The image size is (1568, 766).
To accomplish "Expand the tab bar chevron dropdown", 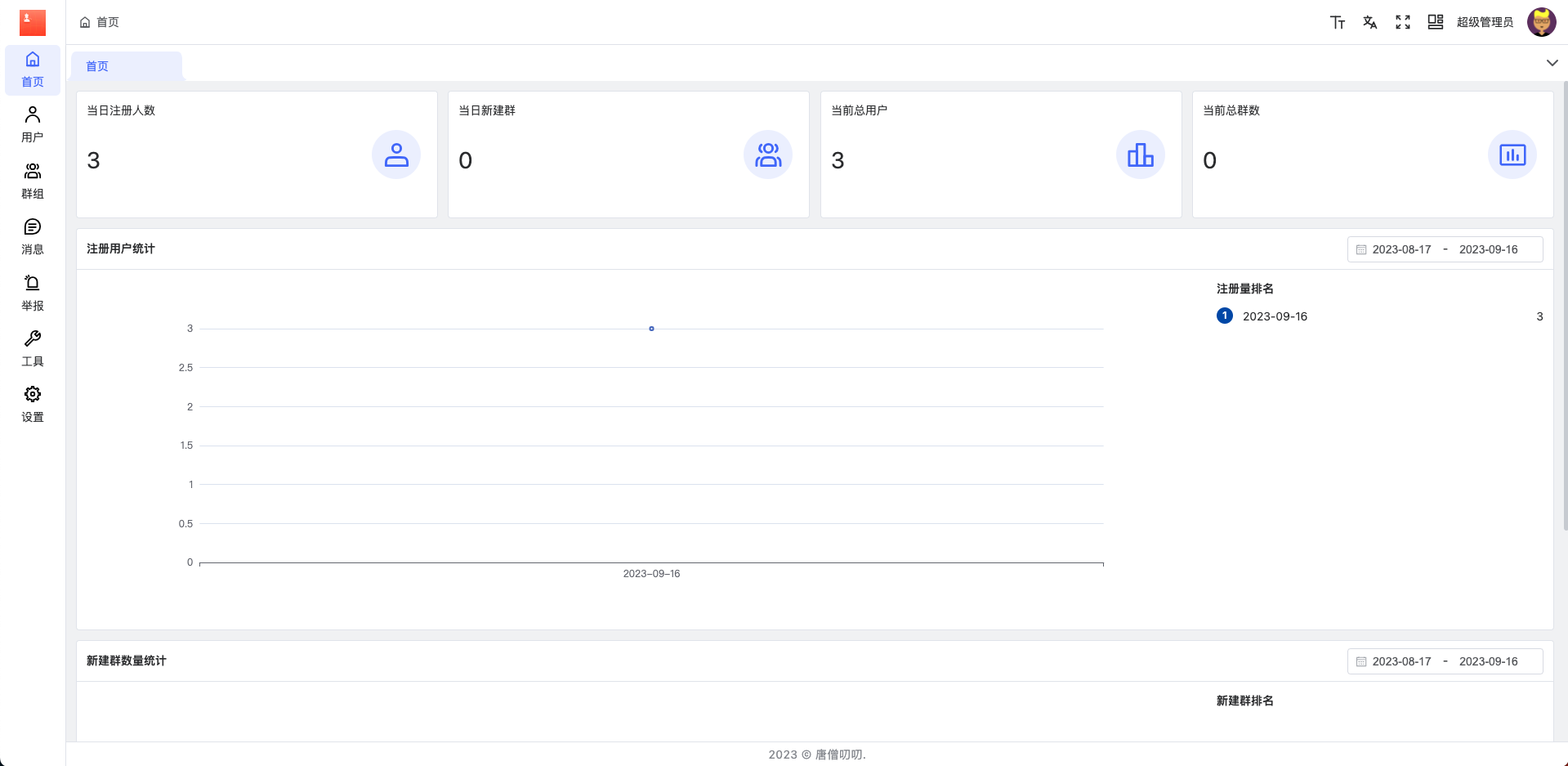I will [1552, 63].
